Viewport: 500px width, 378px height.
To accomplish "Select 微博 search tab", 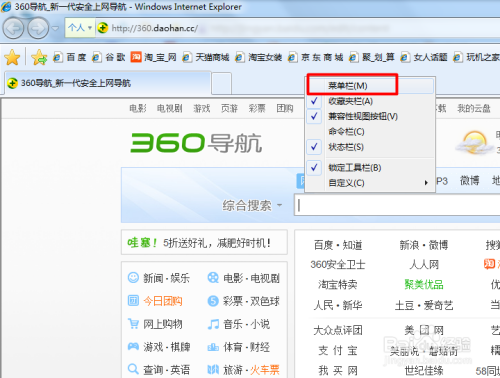I will click(470, 181).
